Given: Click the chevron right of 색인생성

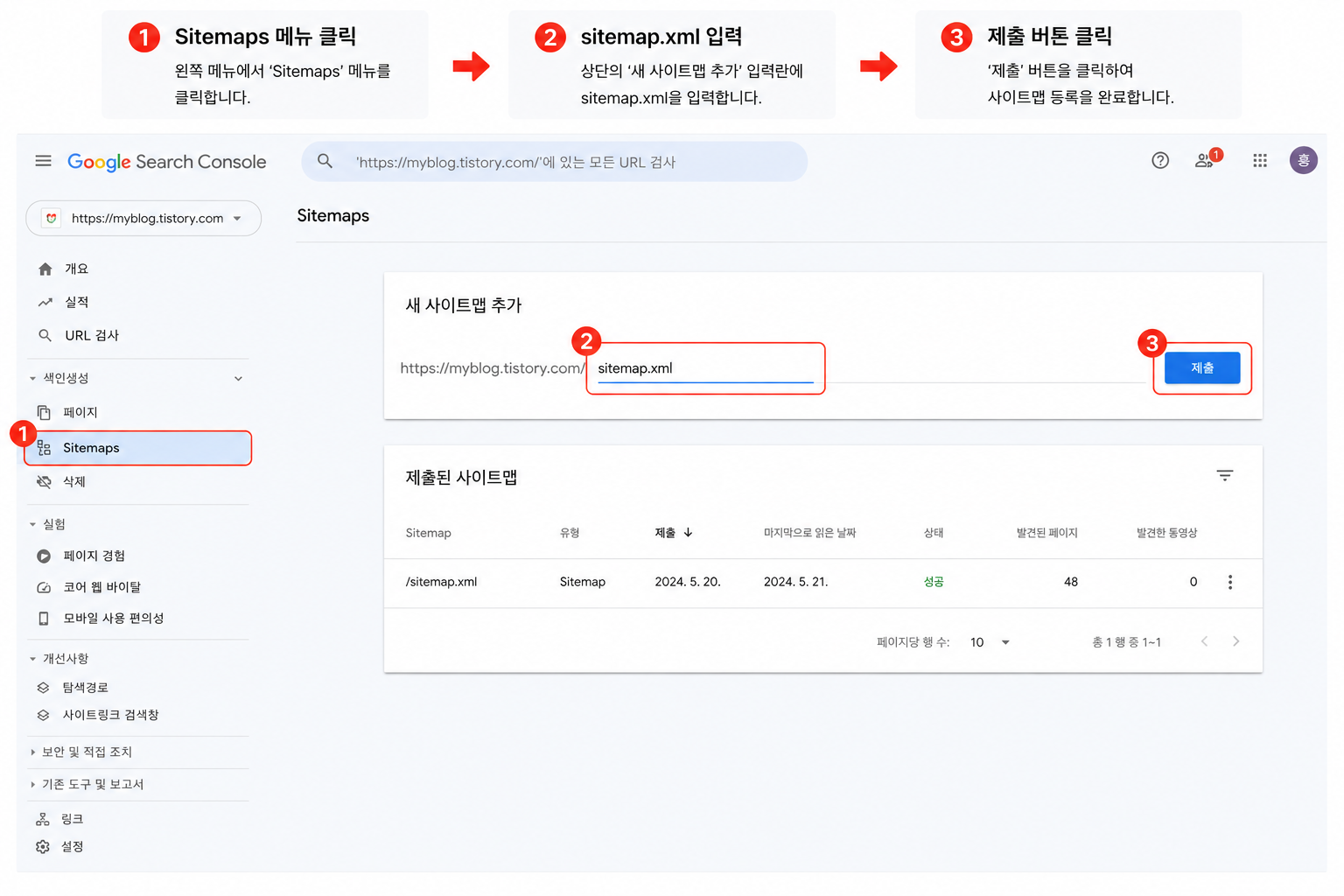Looking at the screenshot, I should [x=238, y=379].
